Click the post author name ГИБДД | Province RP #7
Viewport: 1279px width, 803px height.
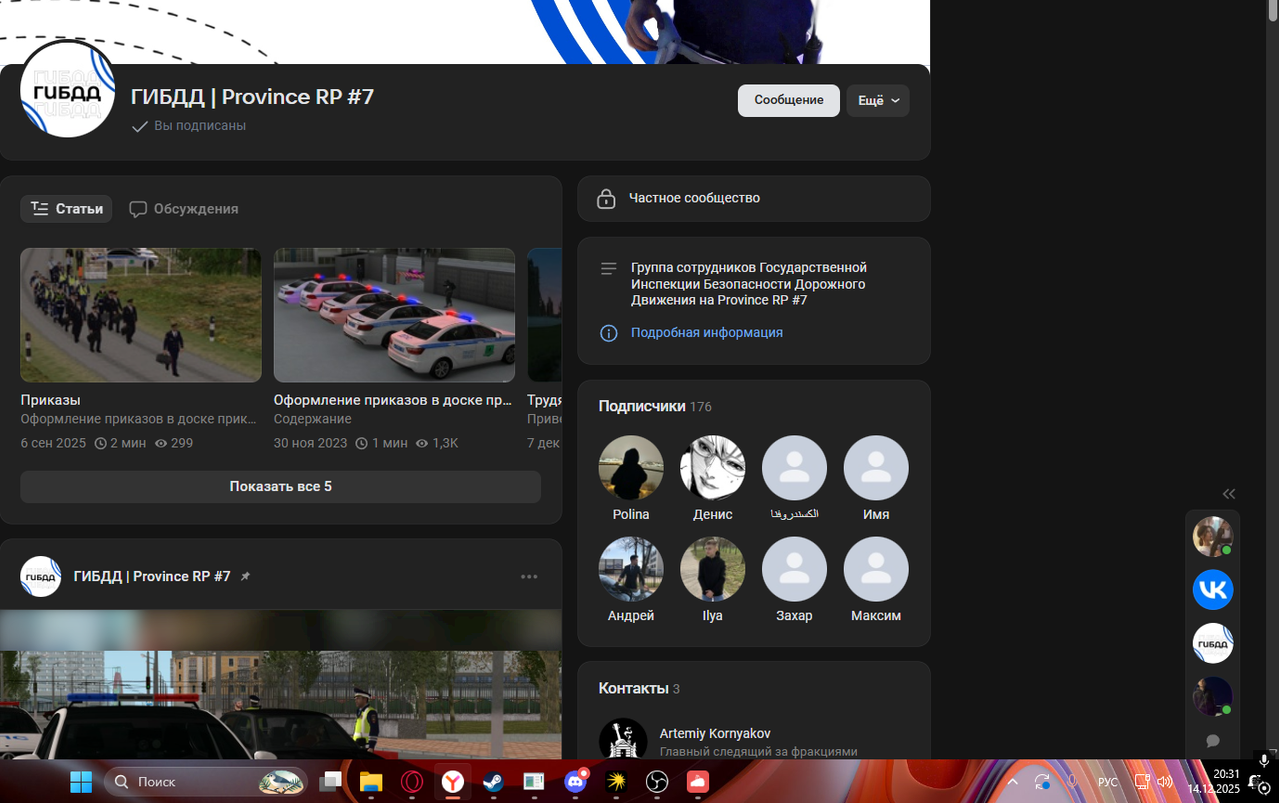pyautogui.click(x=152, y=577)
